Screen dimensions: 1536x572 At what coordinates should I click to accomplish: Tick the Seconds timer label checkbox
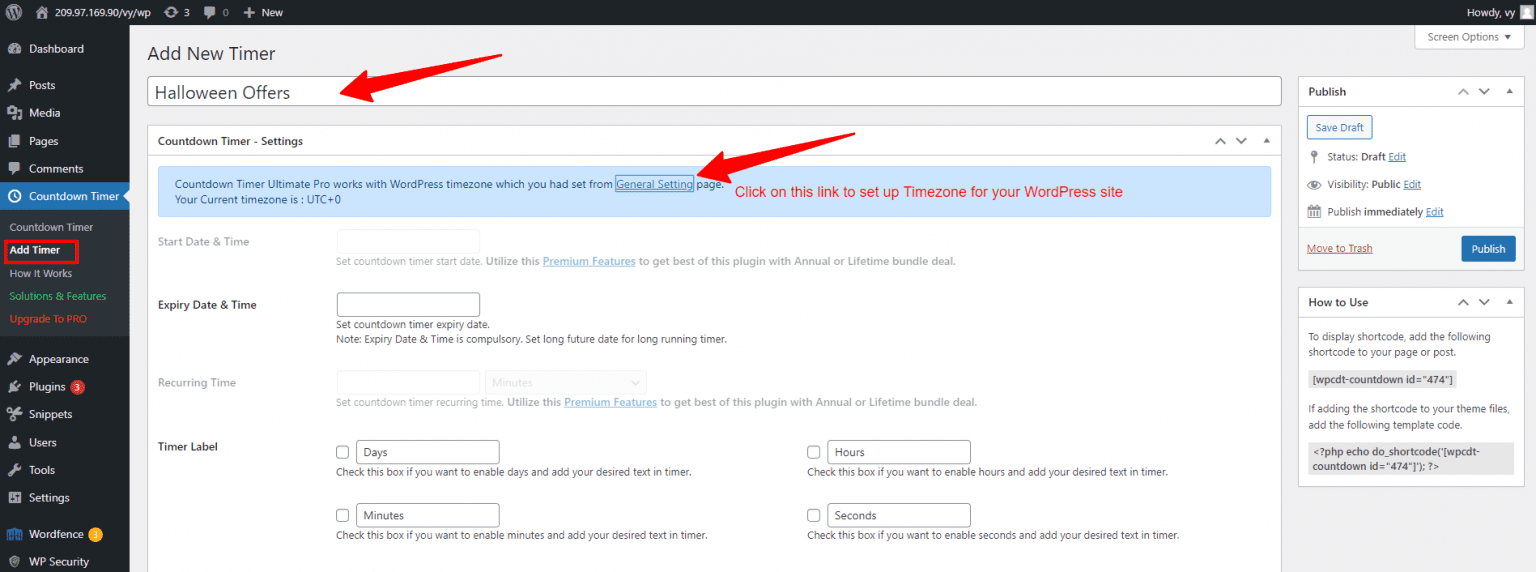click(814, 515)
